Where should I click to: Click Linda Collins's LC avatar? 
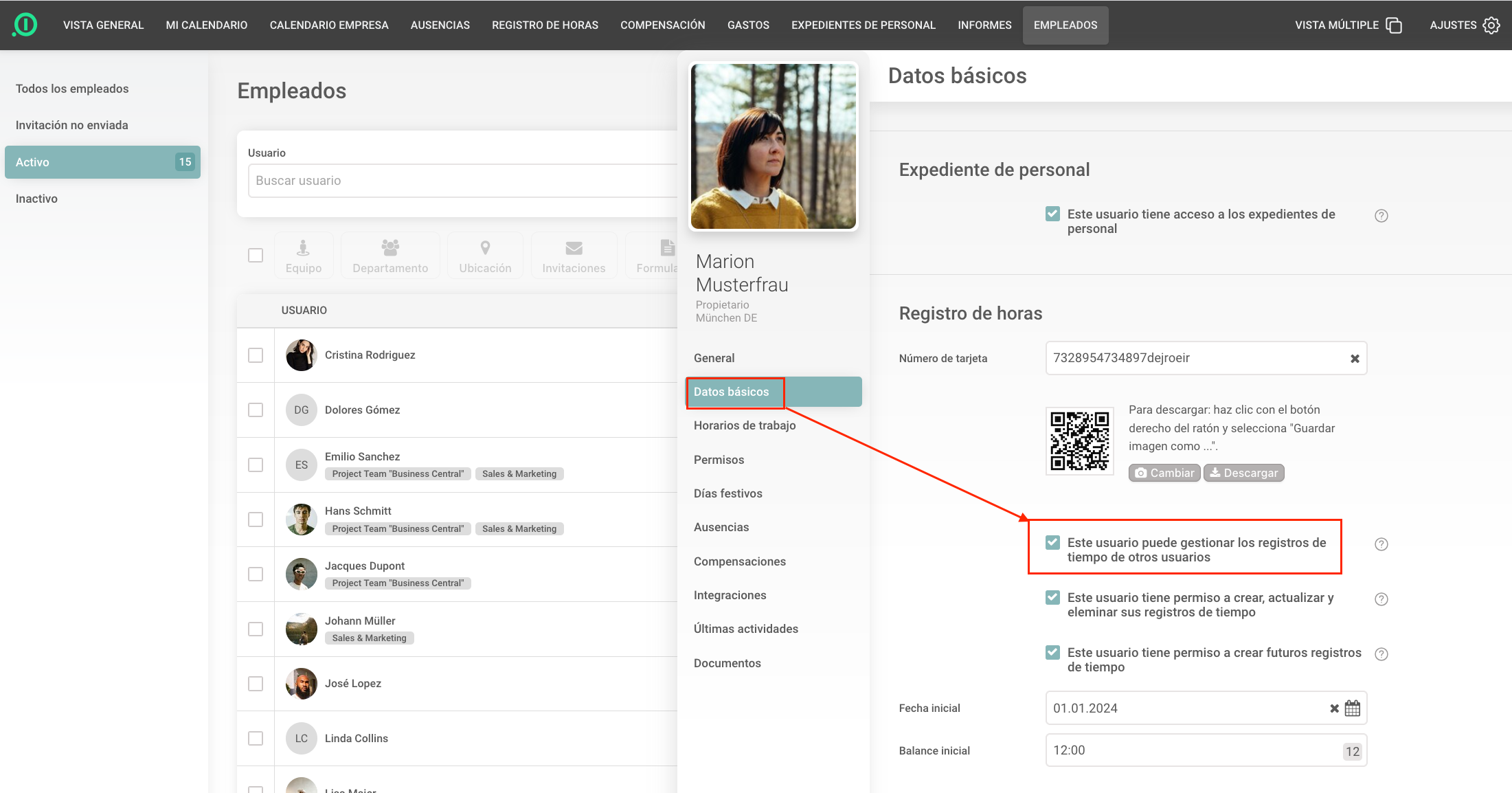[x=301, y=739]
